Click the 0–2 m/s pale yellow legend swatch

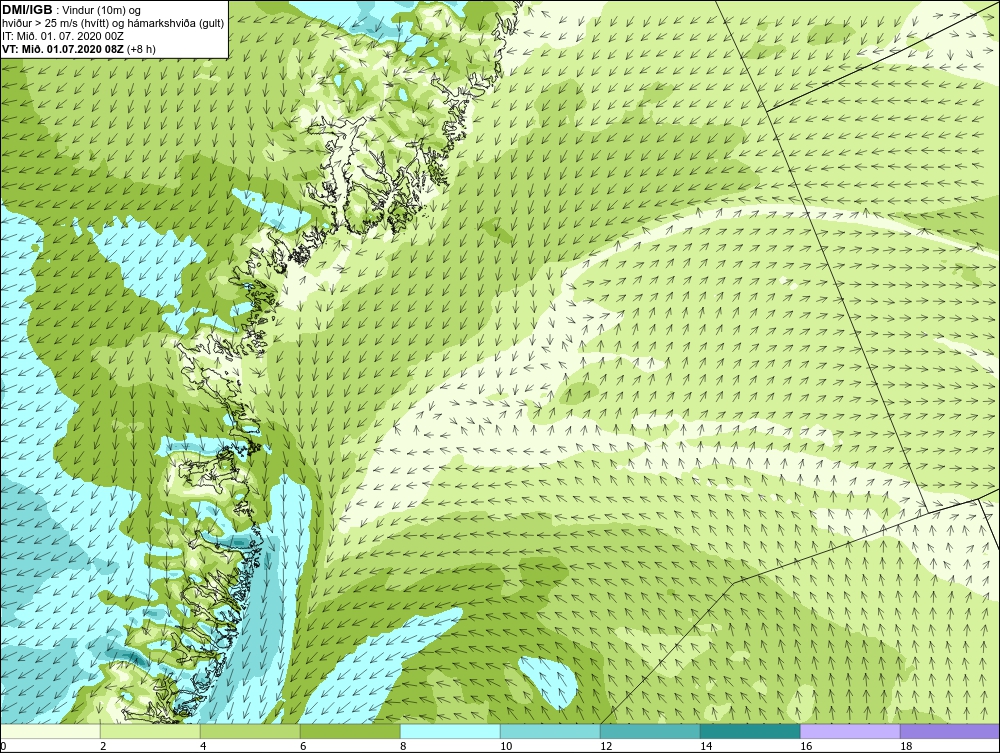tap(50, 731)
